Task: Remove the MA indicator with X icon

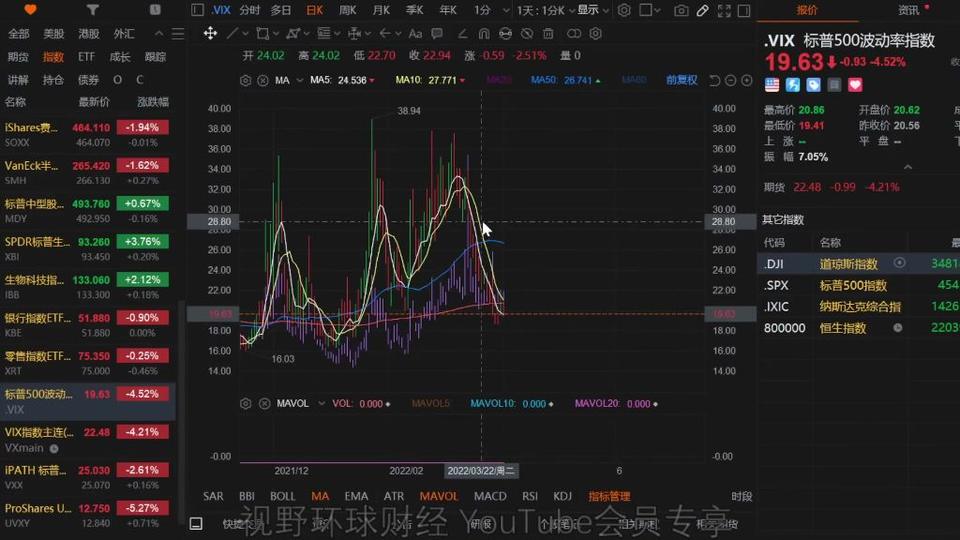Action: 263,80
